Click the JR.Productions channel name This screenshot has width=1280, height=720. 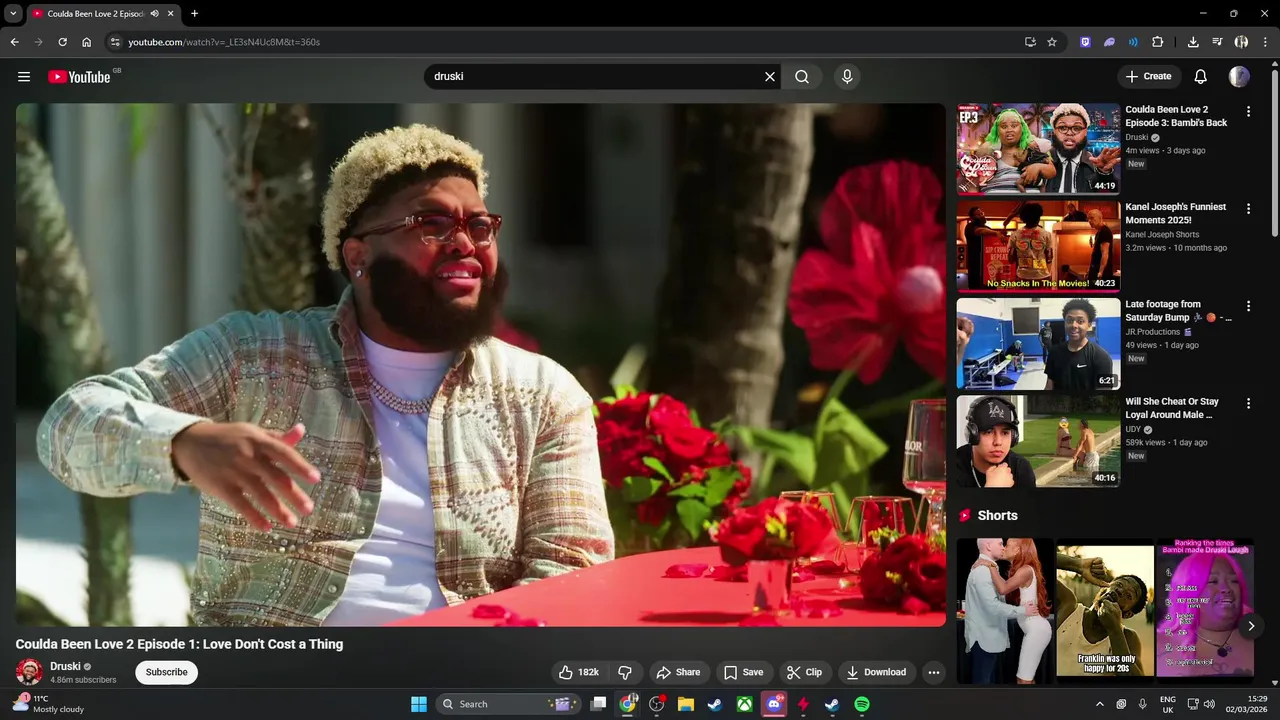[1154, 332]
